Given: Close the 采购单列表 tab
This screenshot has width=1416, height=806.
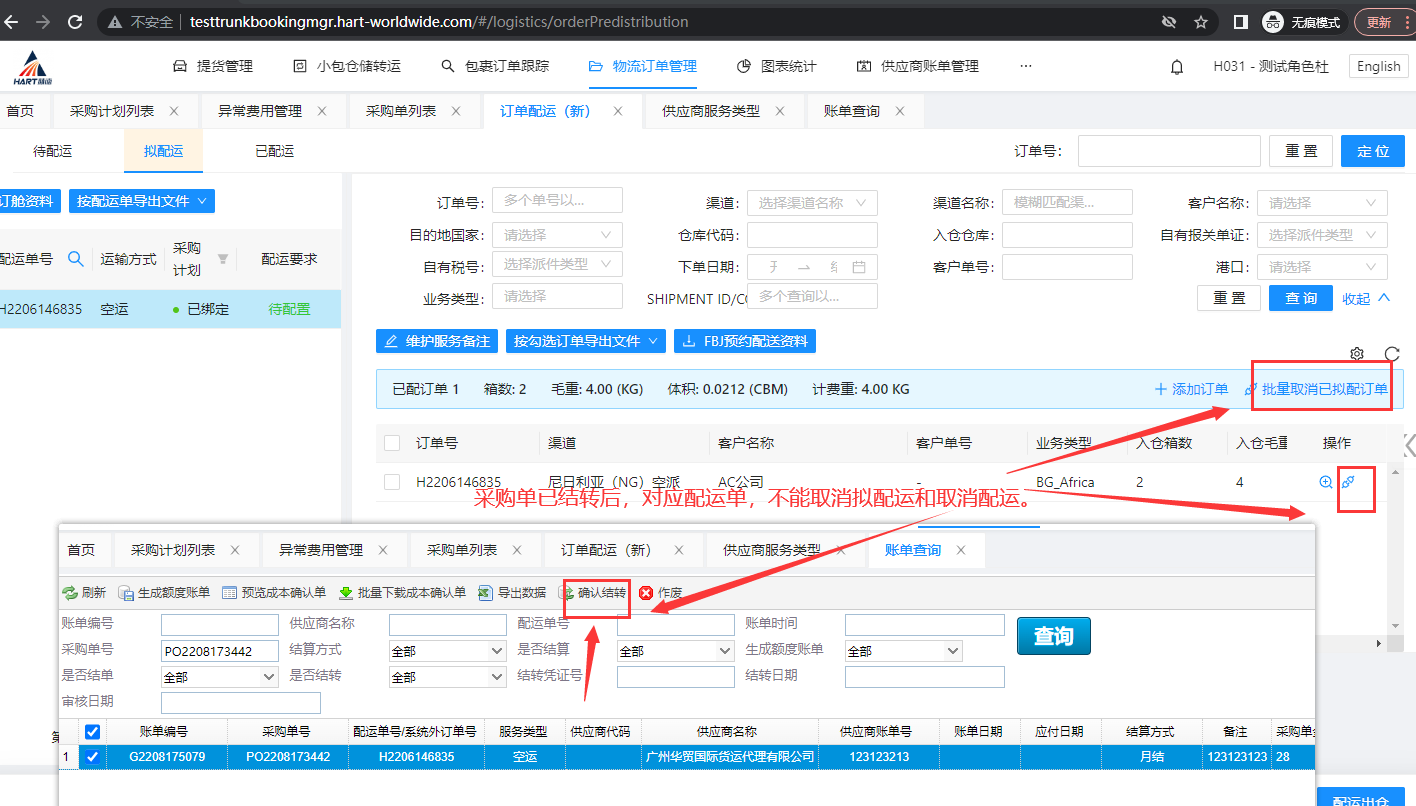Looking at the screenshot, I should coord(458,111).
